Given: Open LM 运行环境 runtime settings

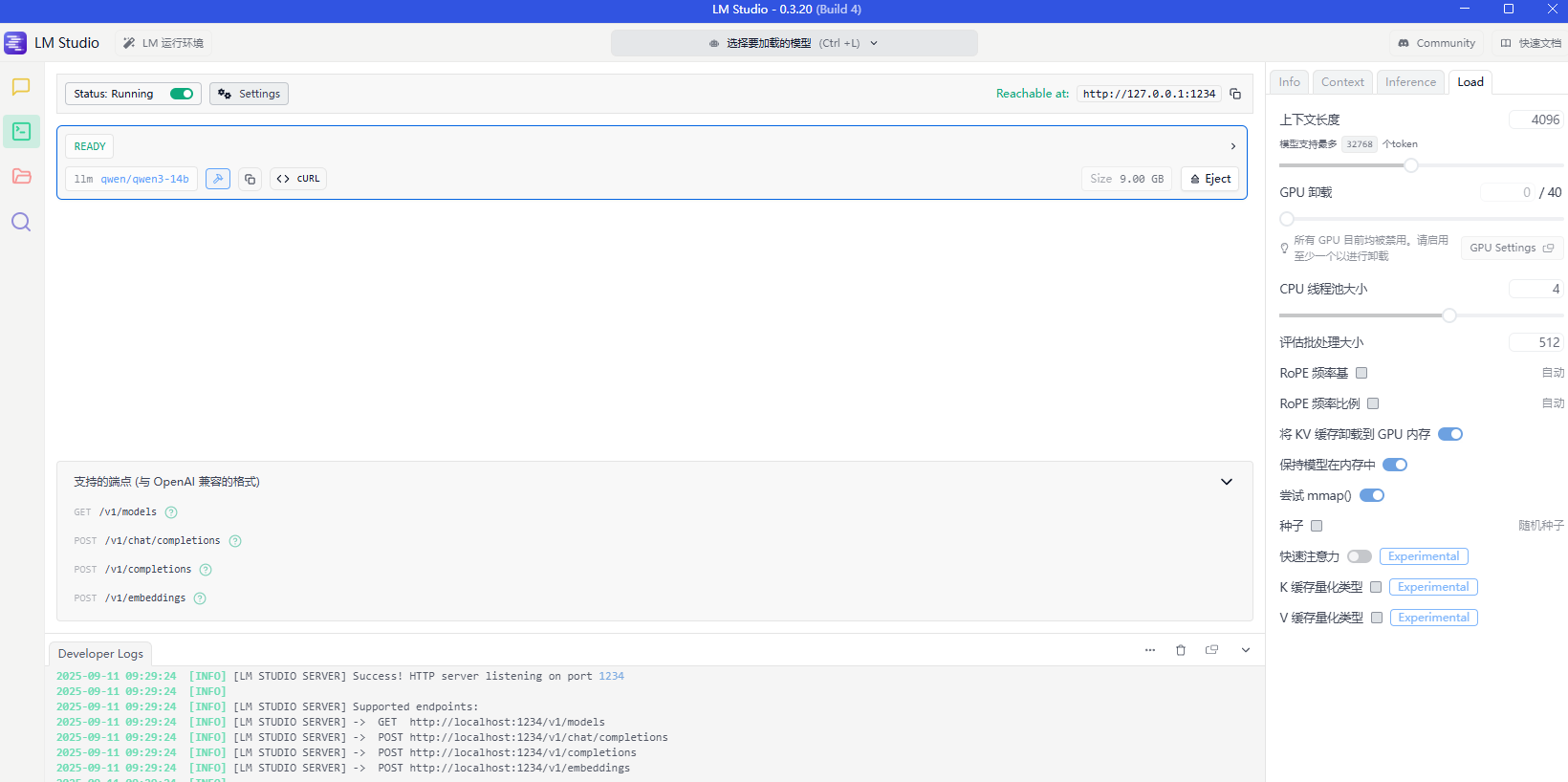Looking at the screenshot, I should coord(163,43).
